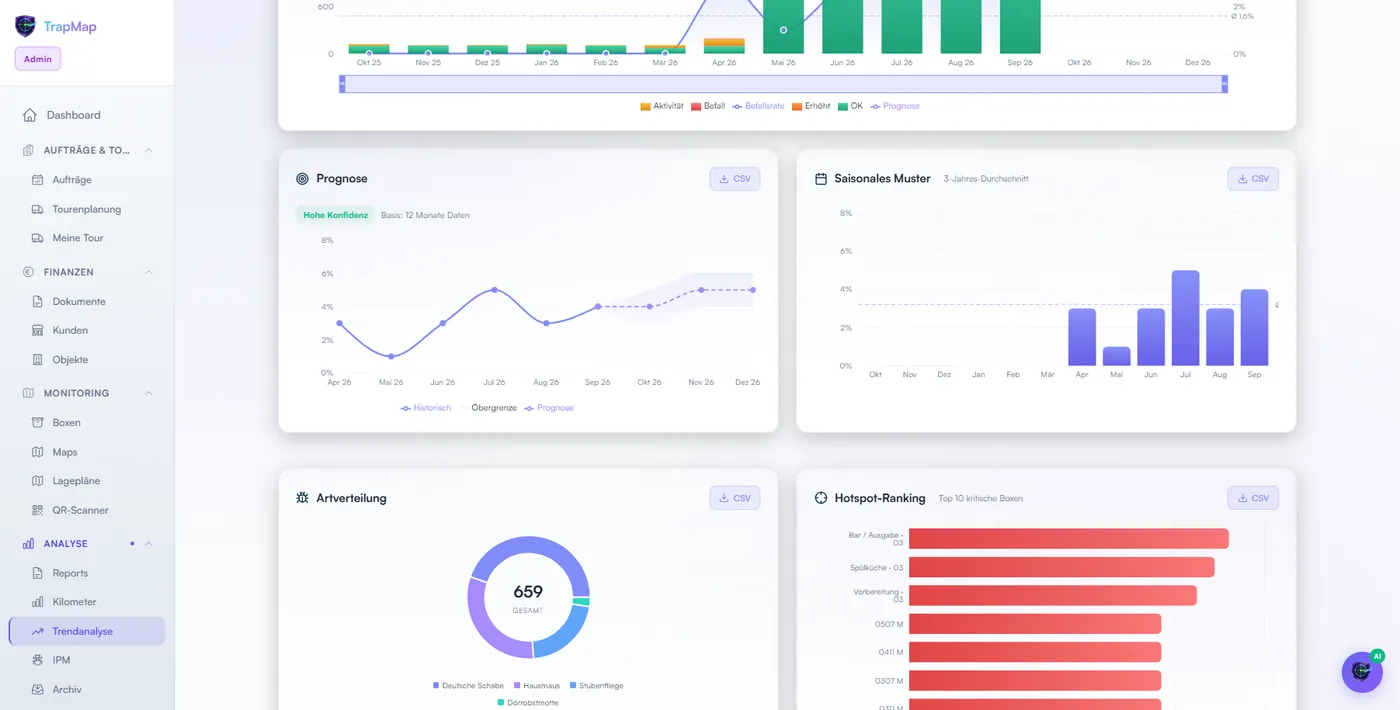
Task: Toggle Hausmaus in Artverteilung legend
Action: click(x=538, y=686)
